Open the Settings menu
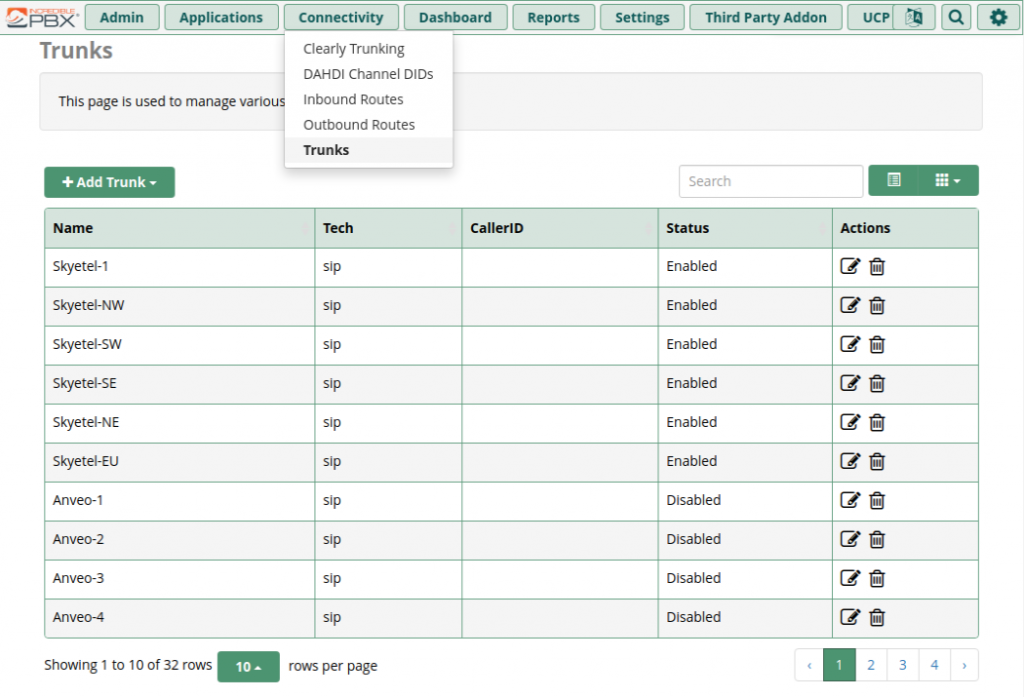The width and height of the screenshot is (1024, 697). 642,17
